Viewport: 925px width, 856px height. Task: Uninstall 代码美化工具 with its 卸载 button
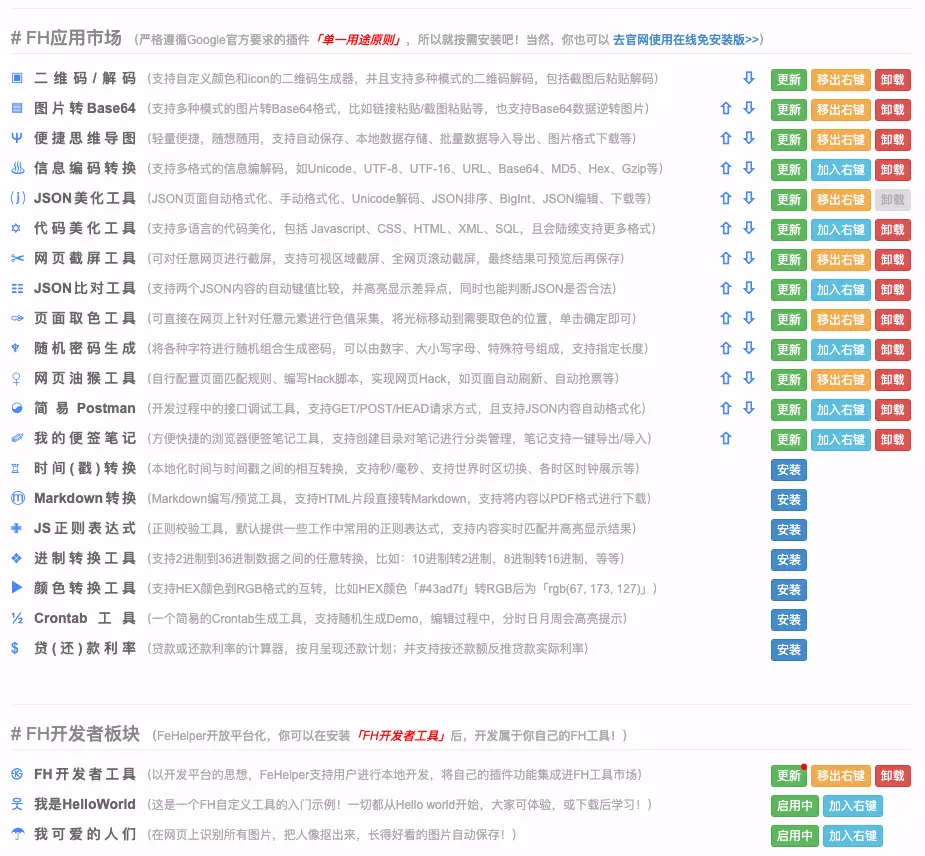(x=893, y=230)
